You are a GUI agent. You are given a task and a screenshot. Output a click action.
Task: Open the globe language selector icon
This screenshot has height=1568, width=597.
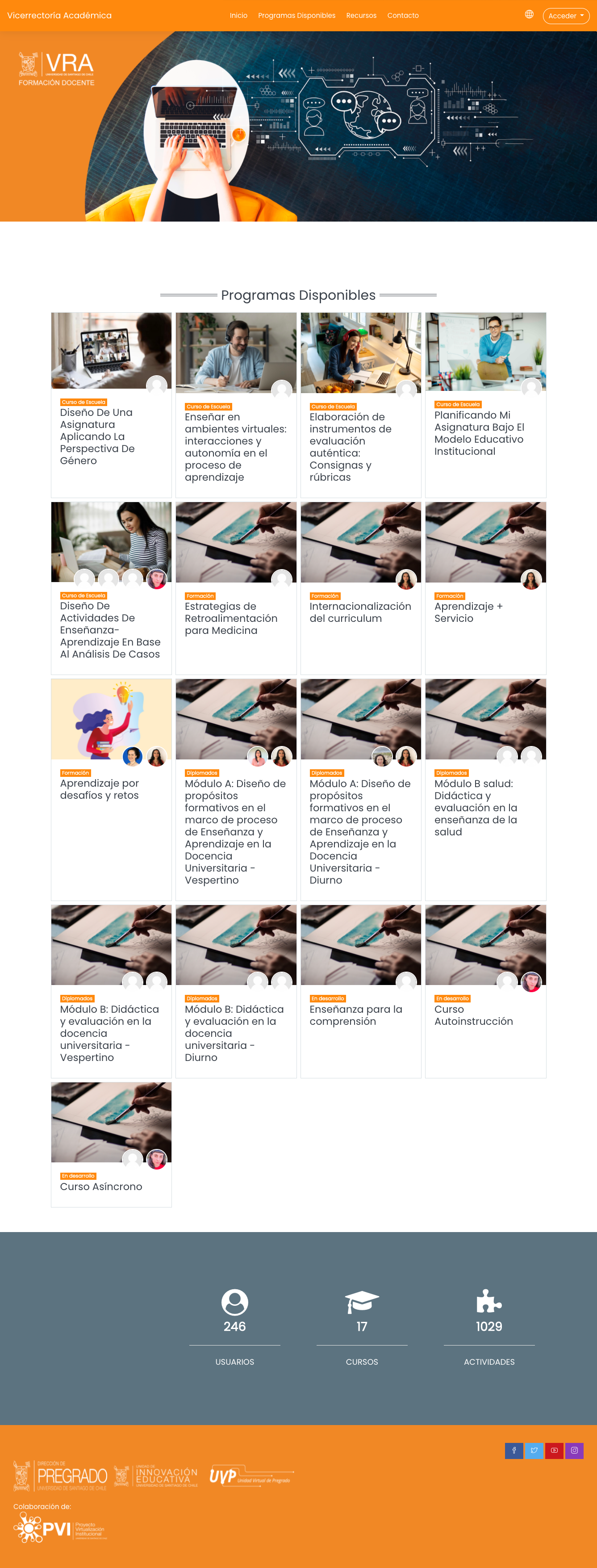[x=529, y=15]
